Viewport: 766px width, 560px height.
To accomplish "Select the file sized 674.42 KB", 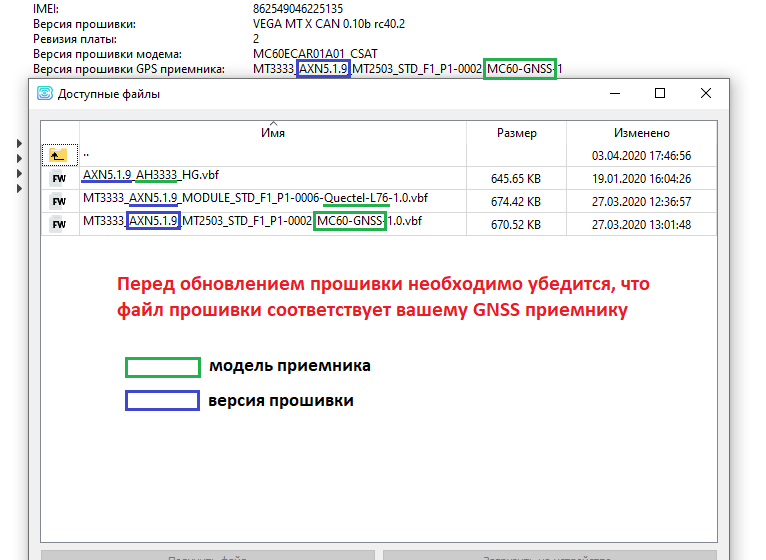I will coord(516,201).
